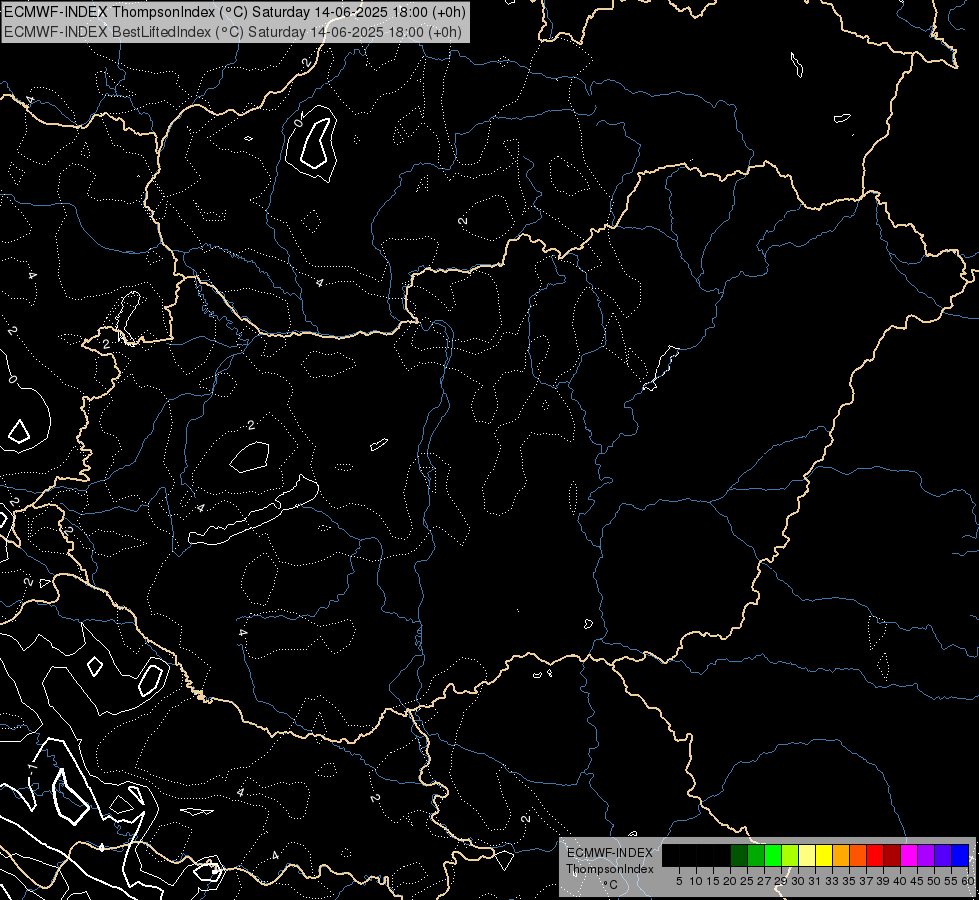Select the red-orange 35–37 legend swatch
This screenshot has width=979, height=900.
click(x=858, y=855)
